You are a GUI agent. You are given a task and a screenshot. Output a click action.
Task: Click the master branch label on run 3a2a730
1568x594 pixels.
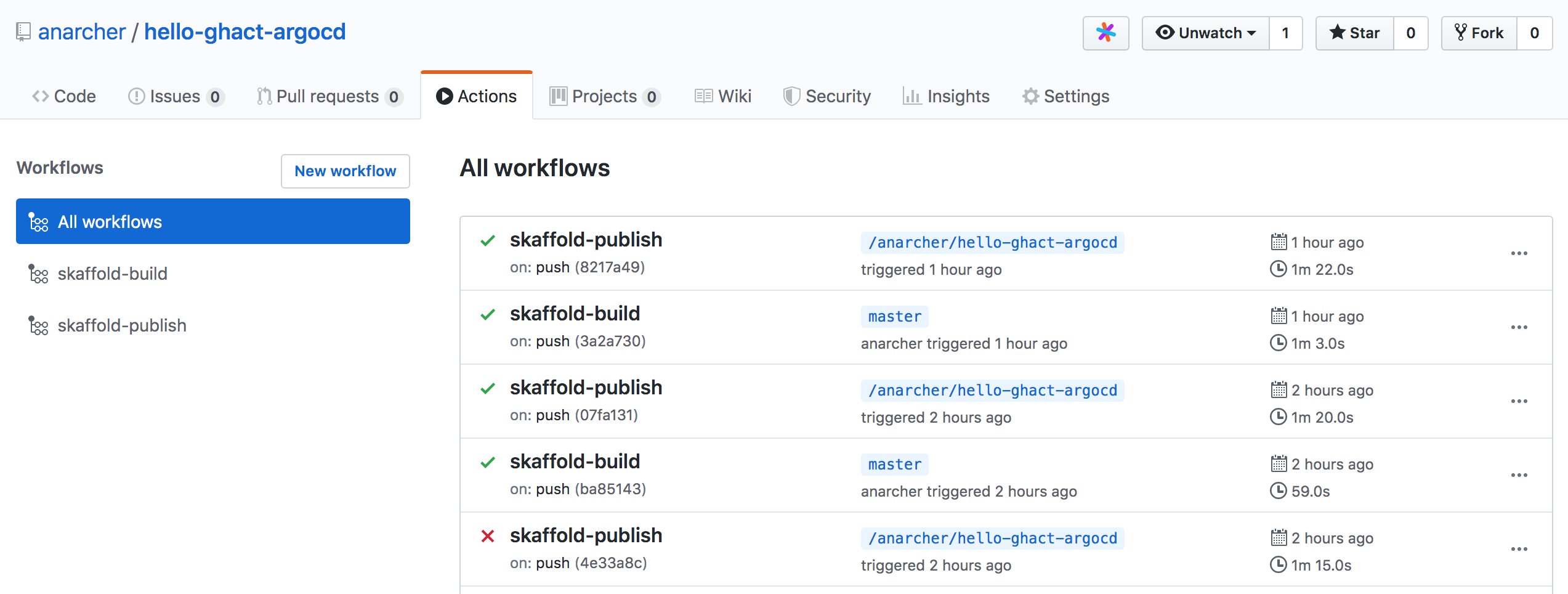point(895,317)
